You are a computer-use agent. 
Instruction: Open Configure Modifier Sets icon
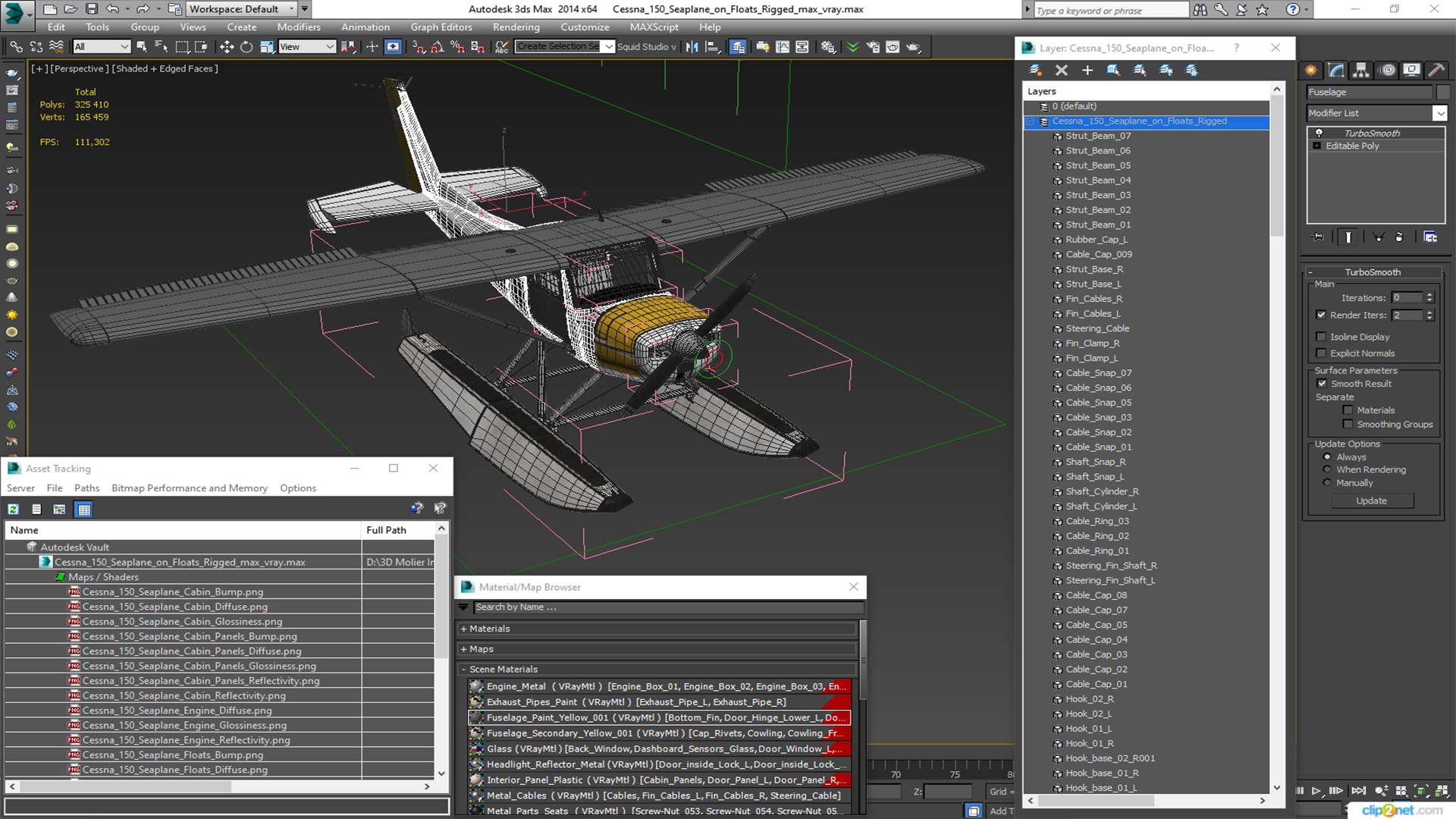(x=1430, y=237)
